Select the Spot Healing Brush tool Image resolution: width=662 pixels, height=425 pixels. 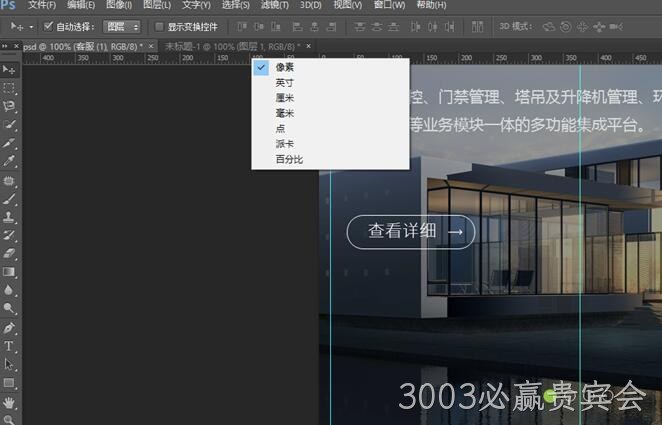pyautogui.click(x=9, y=181)
